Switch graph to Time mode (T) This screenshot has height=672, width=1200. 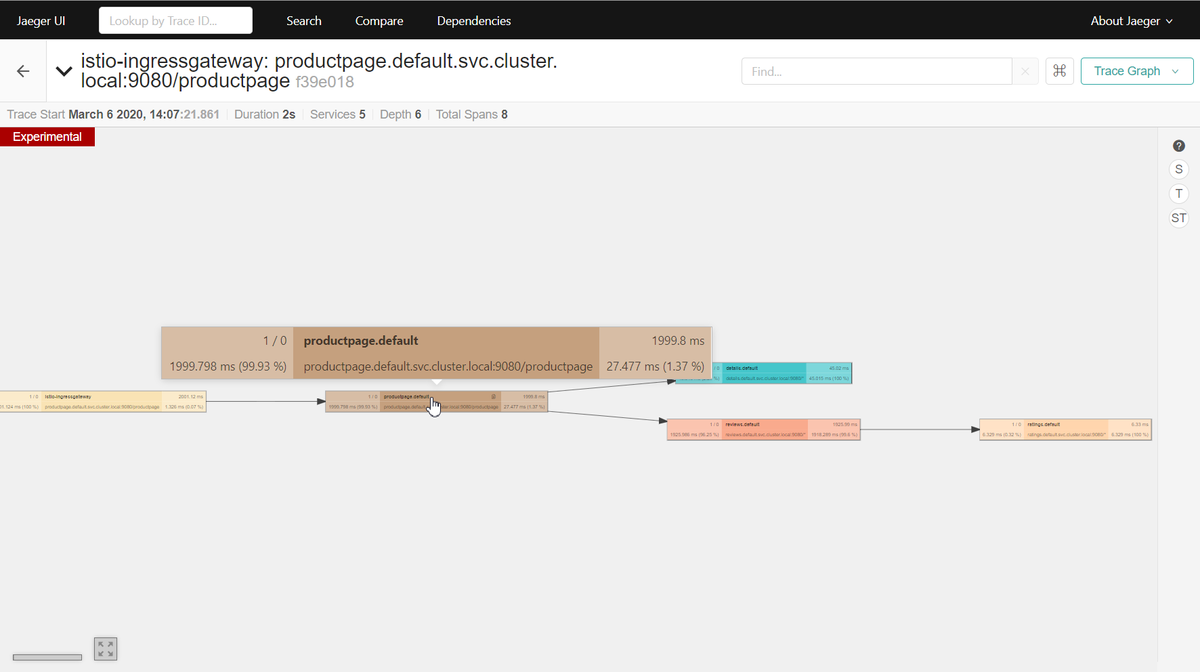click(1179, 193)
